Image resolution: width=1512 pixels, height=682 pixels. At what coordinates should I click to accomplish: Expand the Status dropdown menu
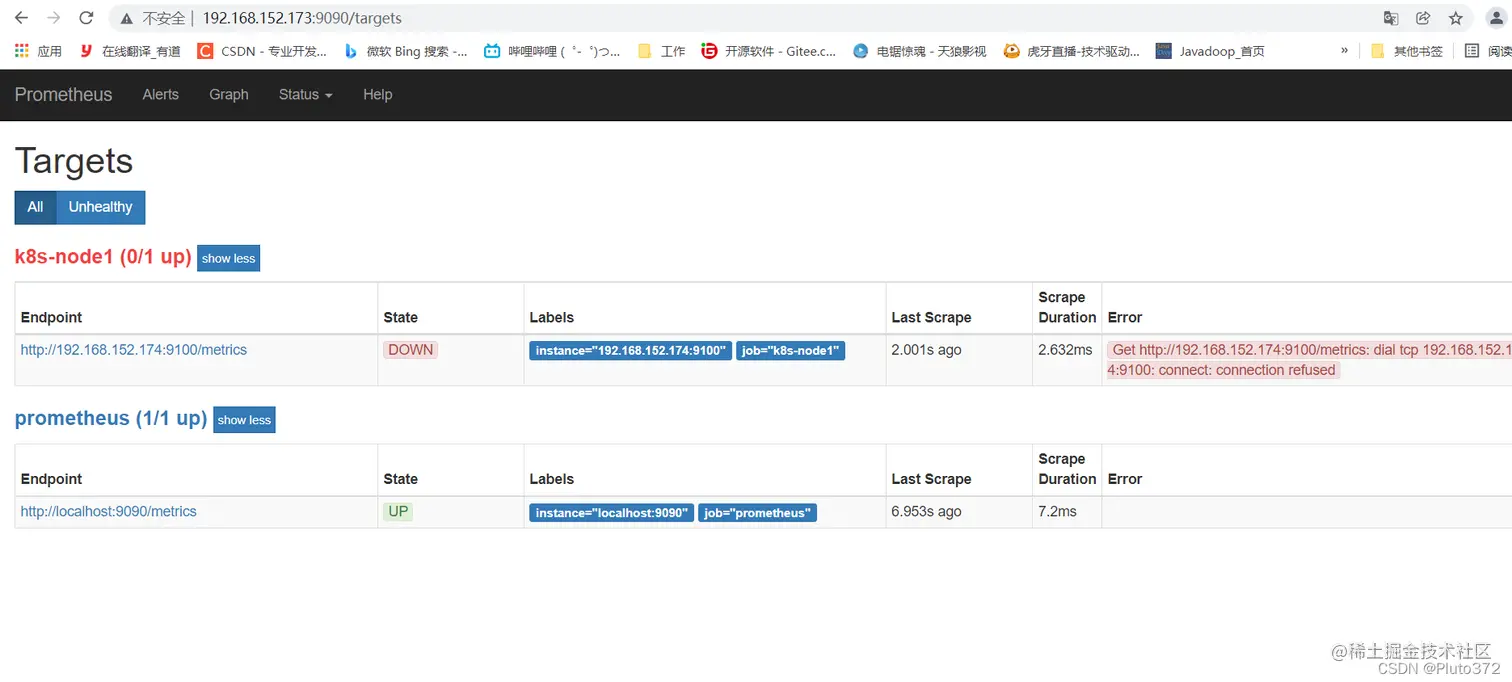coord(305,94)
